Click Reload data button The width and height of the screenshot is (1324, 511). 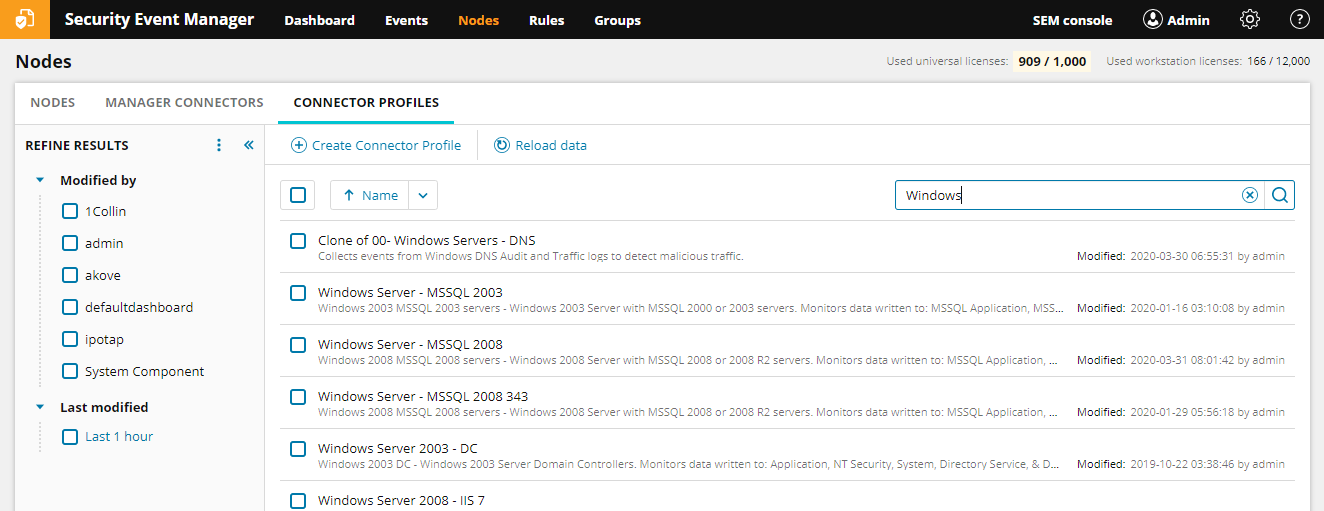click(x=540, y=145)
